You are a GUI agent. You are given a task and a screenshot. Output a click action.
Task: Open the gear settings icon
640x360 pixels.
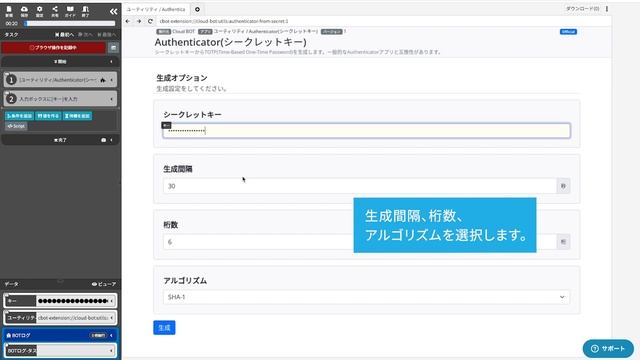pos(39,11)
